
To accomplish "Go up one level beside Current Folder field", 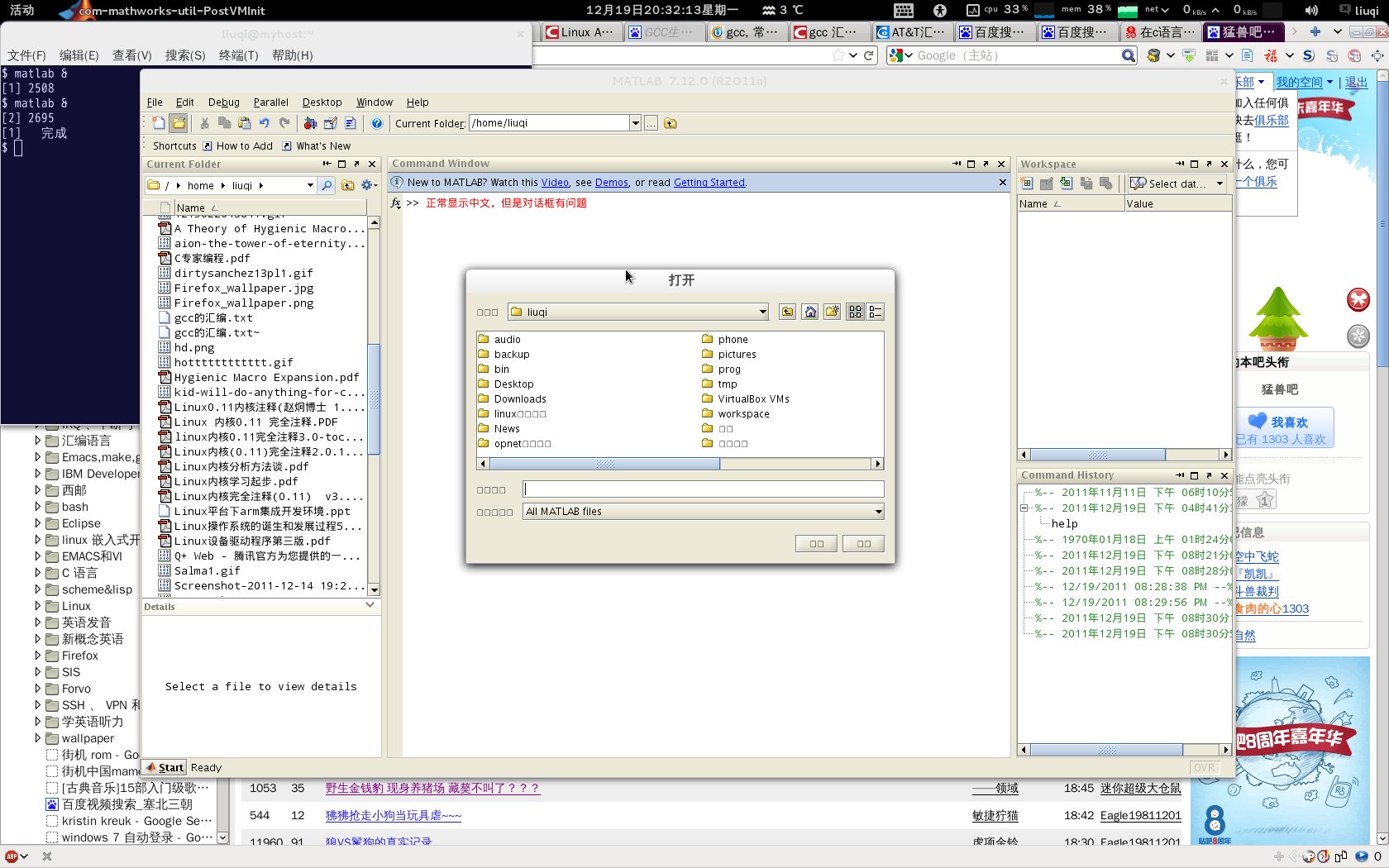I will tap(671, 123).
